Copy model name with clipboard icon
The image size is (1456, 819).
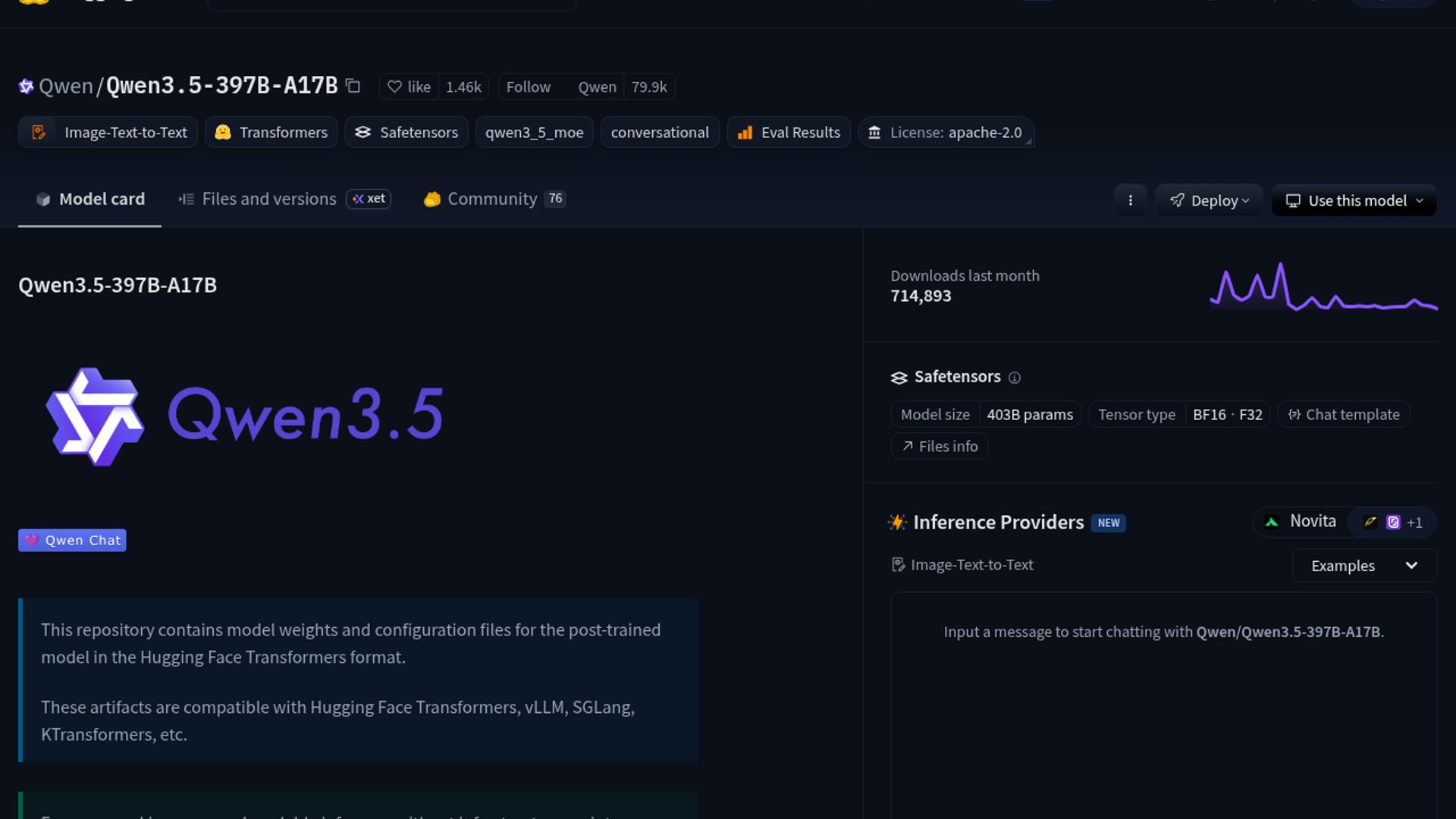pos(353,86)
